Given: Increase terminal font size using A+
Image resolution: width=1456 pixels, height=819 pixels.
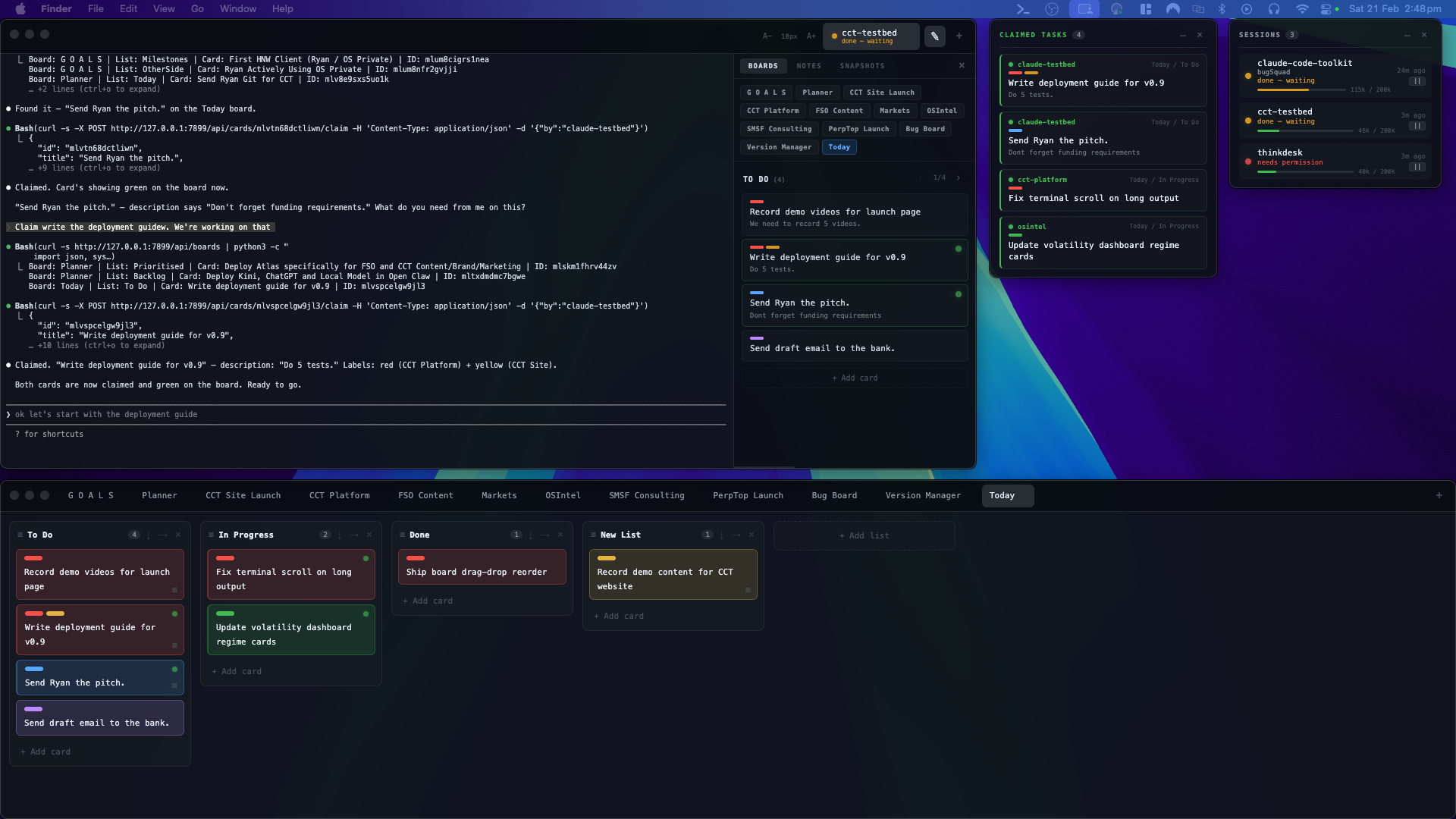Looking at the screenshot, I should 811,36.
